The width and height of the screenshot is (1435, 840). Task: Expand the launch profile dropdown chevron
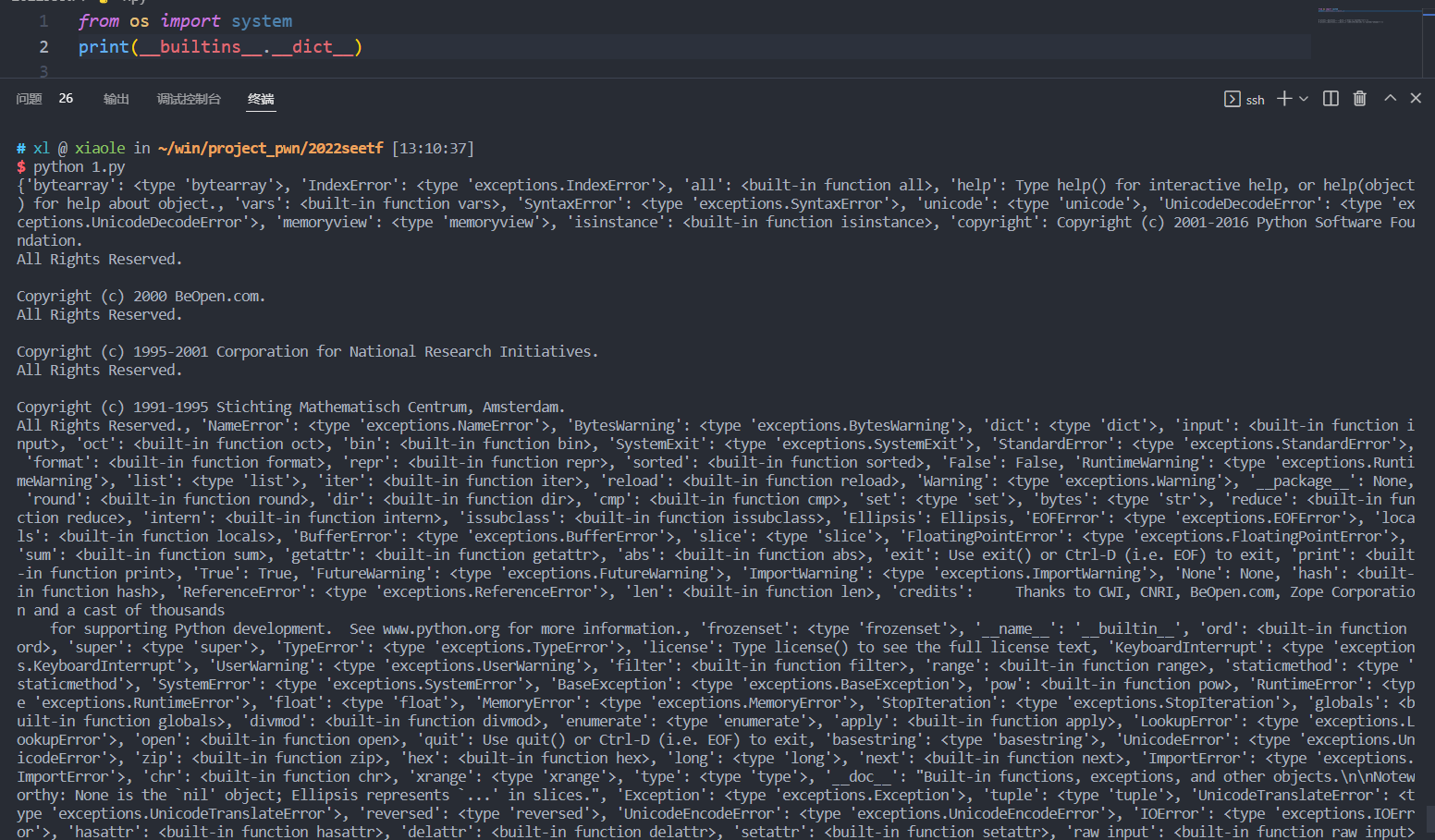(1304, 99)
